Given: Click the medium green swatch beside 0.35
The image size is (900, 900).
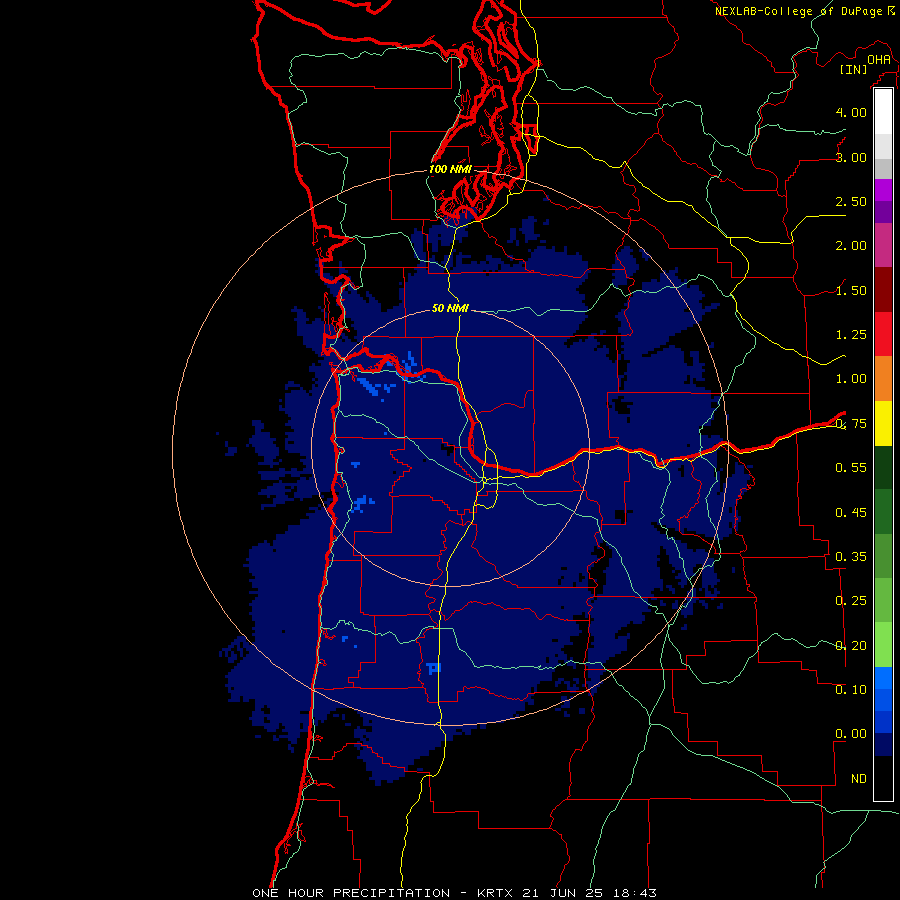Looking at the screenshot, I should 883,556.
